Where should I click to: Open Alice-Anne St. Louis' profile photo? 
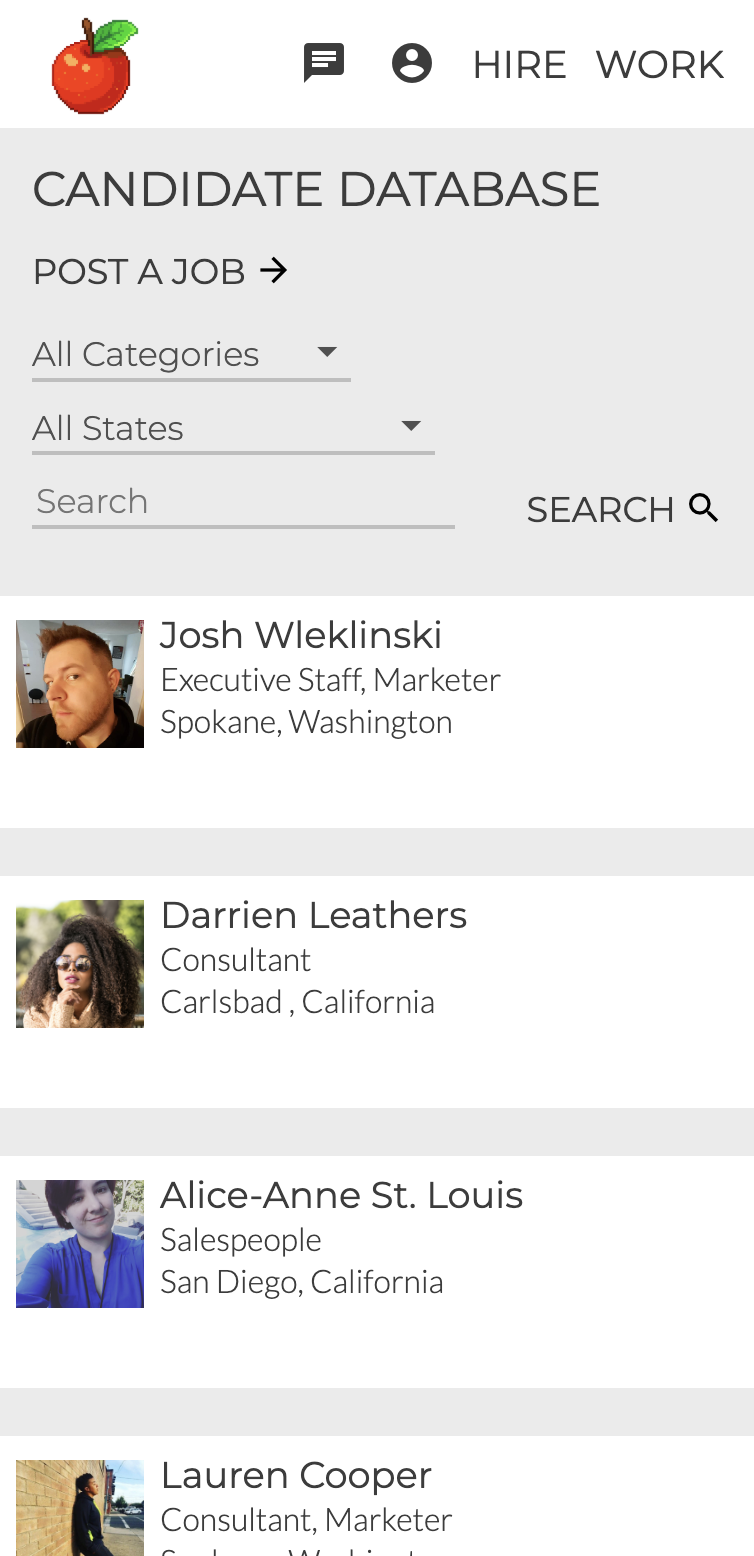coord(80,1244)
